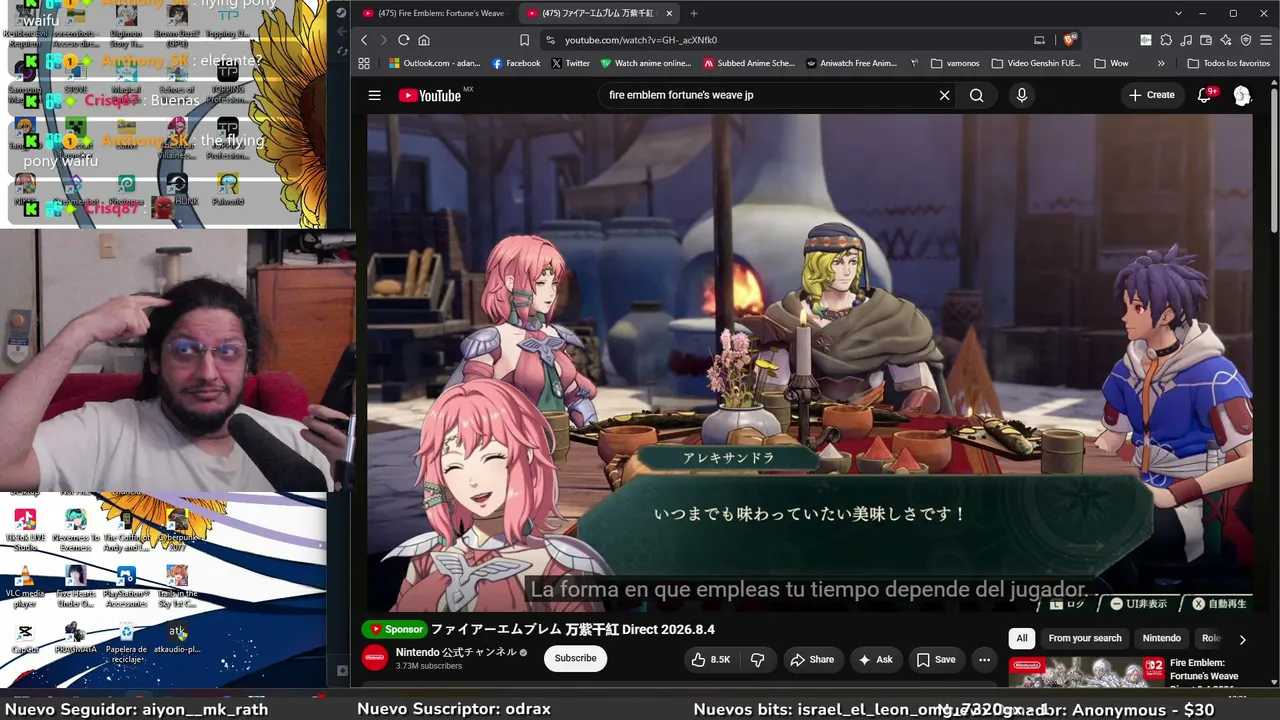The image size is (1280, 720).
Task: Open the vamonos bookmarks folder
Action: coord(954,63)
